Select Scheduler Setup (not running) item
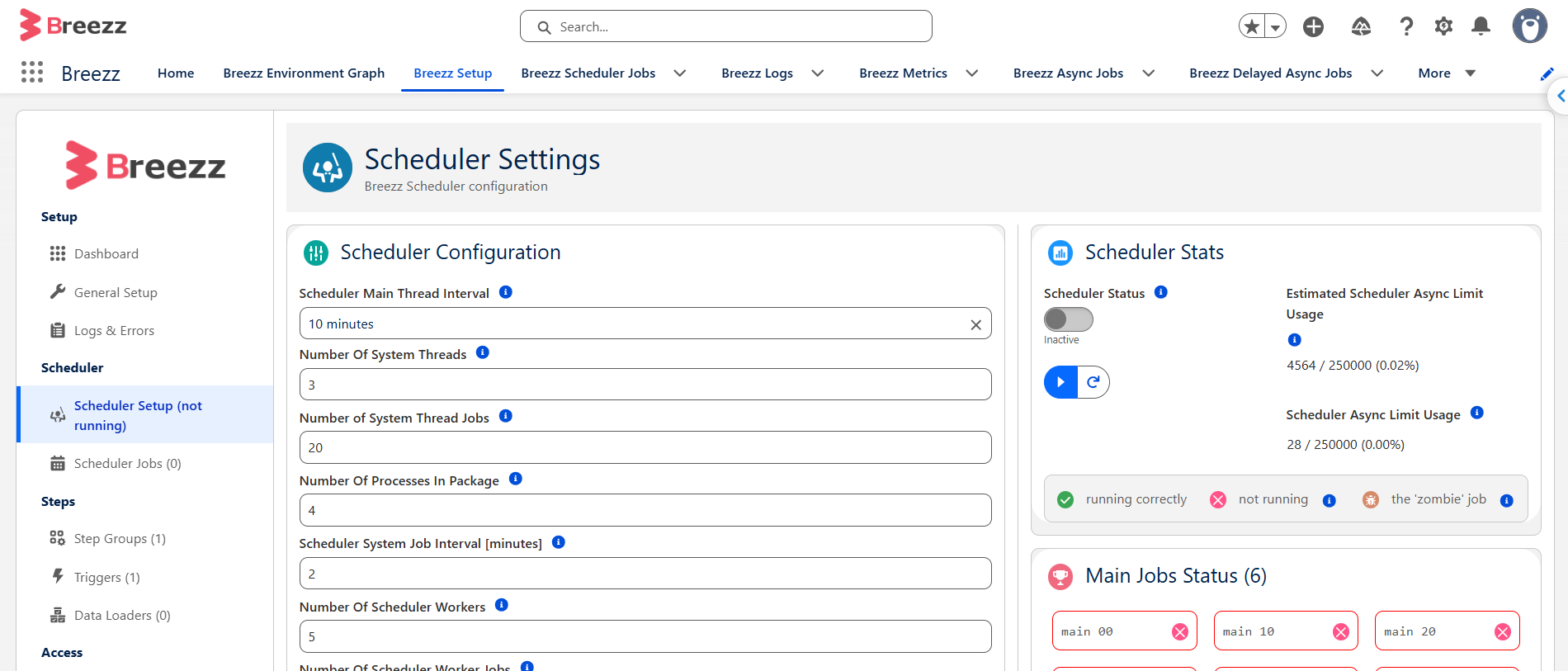The image size is (1568, 671). tap(145, 415)
